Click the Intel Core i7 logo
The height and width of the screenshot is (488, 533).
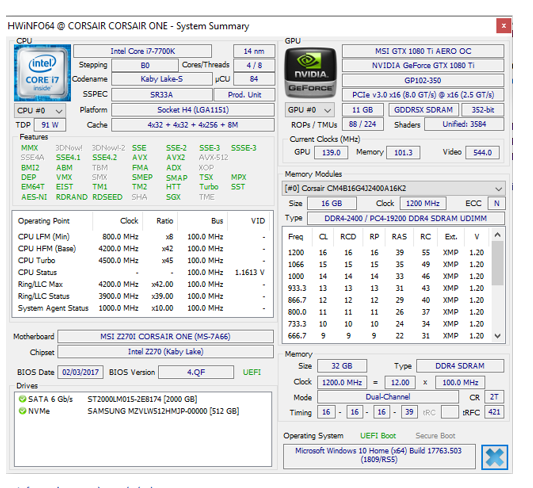coord(42,73)
